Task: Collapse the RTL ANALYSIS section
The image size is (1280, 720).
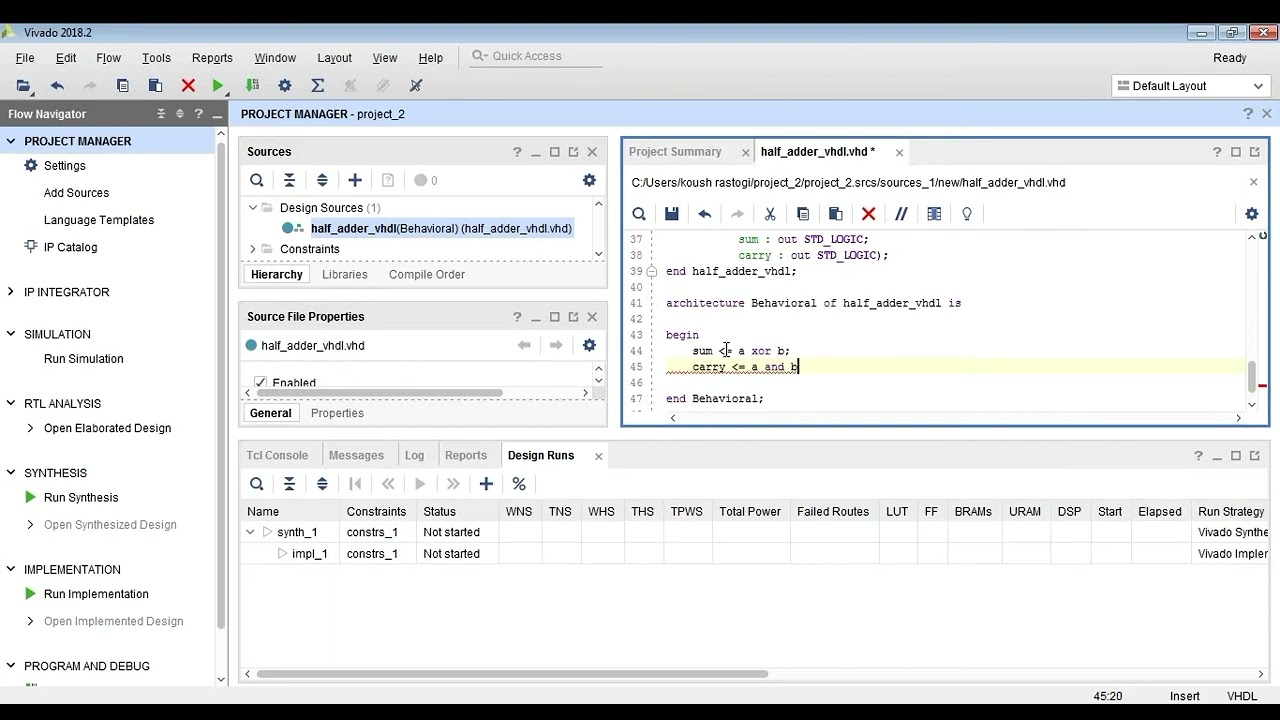Action: coord(11,403)
